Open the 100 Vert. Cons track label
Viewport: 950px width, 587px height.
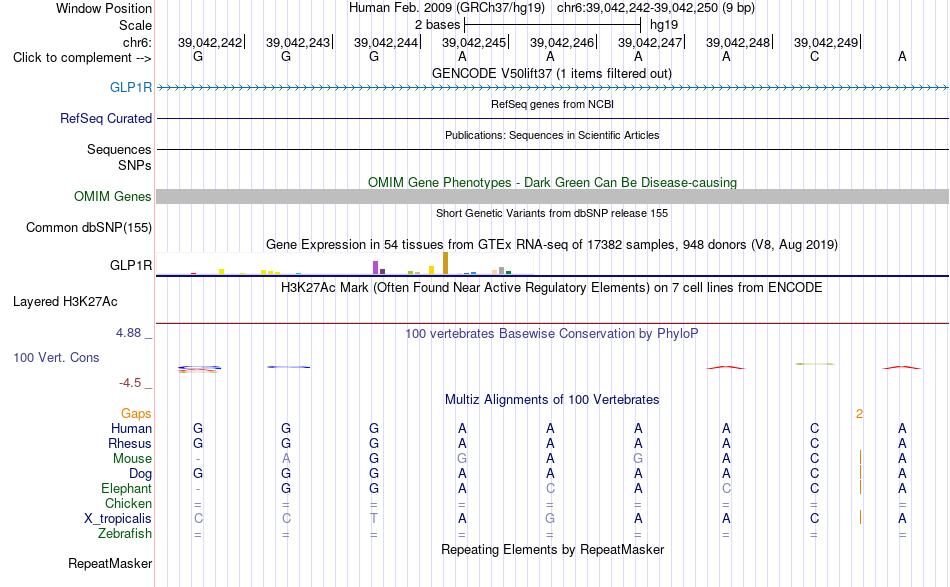coord(56,357)
